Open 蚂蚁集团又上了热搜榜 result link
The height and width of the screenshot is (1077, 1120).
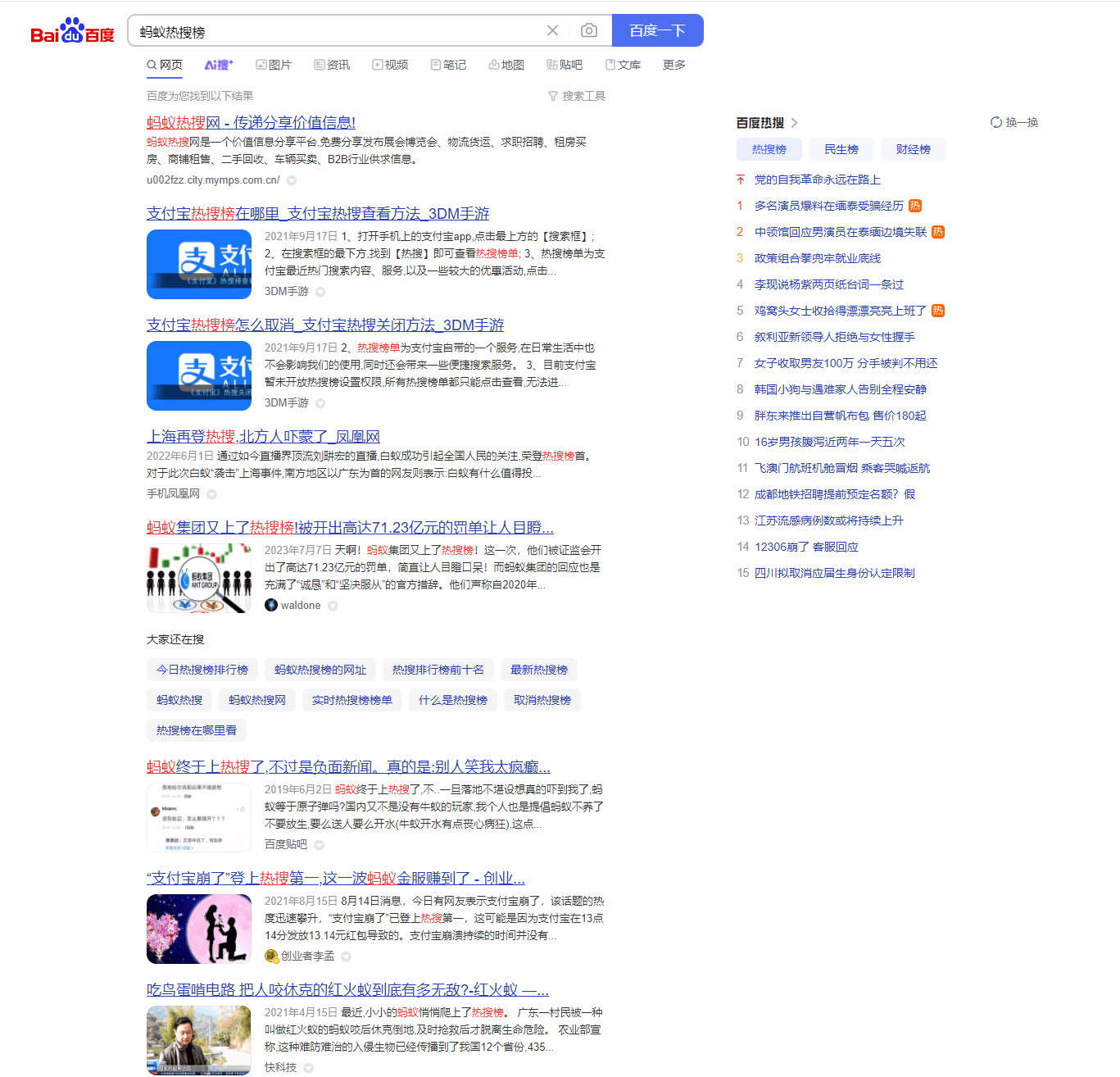click(350, 527)
